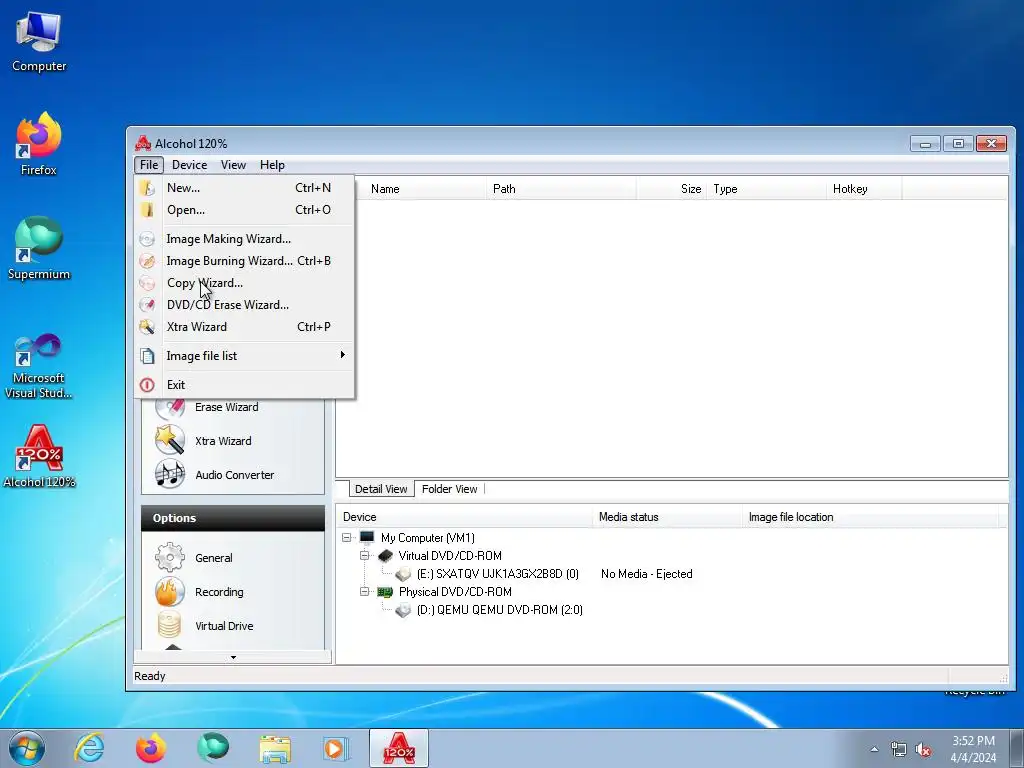This screenshot has height=768, width=1024.
Task: Click the Copy Wizard disc icon in menu
Action: [x=147, y=283]
